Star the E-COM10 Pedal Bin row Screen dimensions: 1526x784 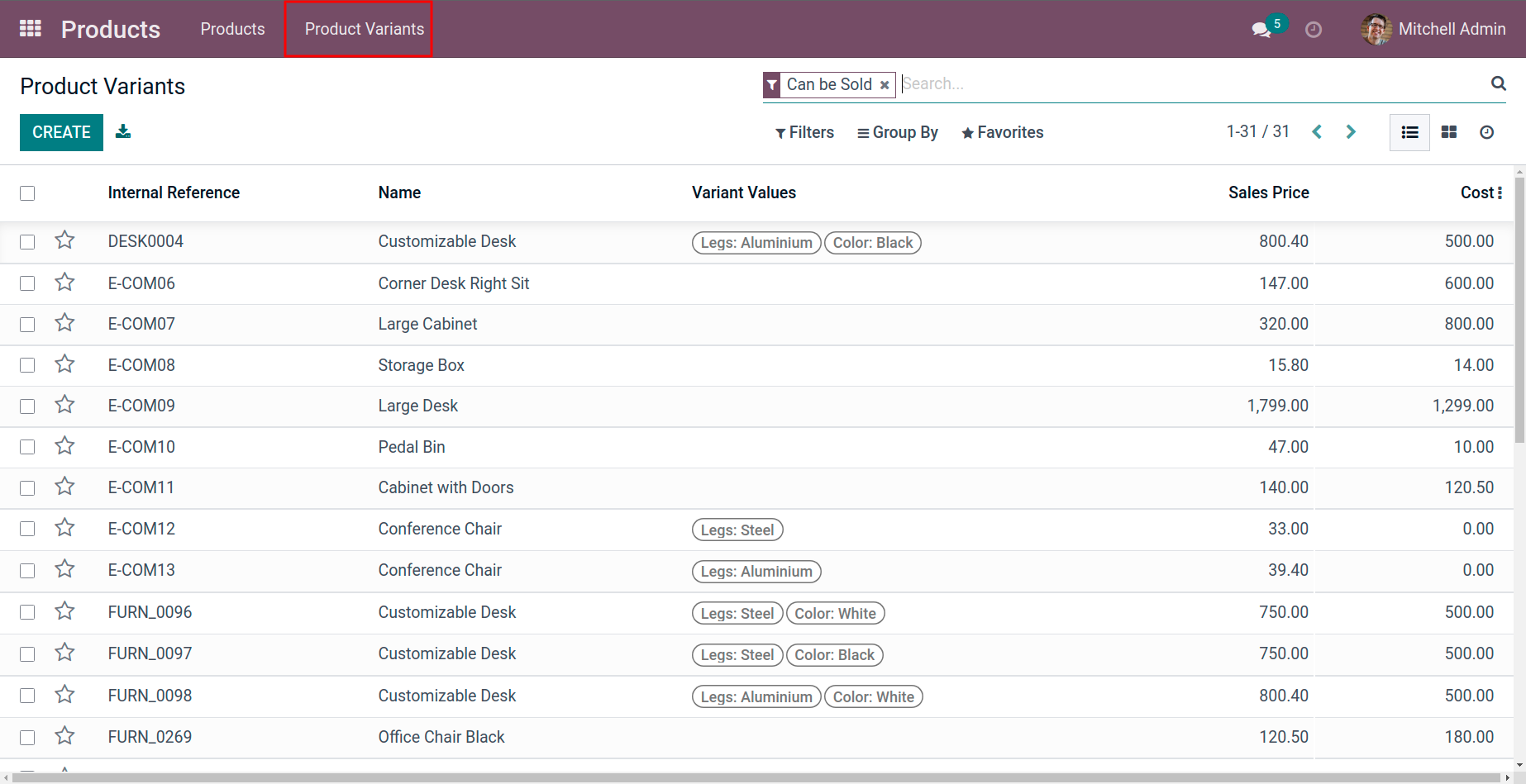[x=64, y=446]
